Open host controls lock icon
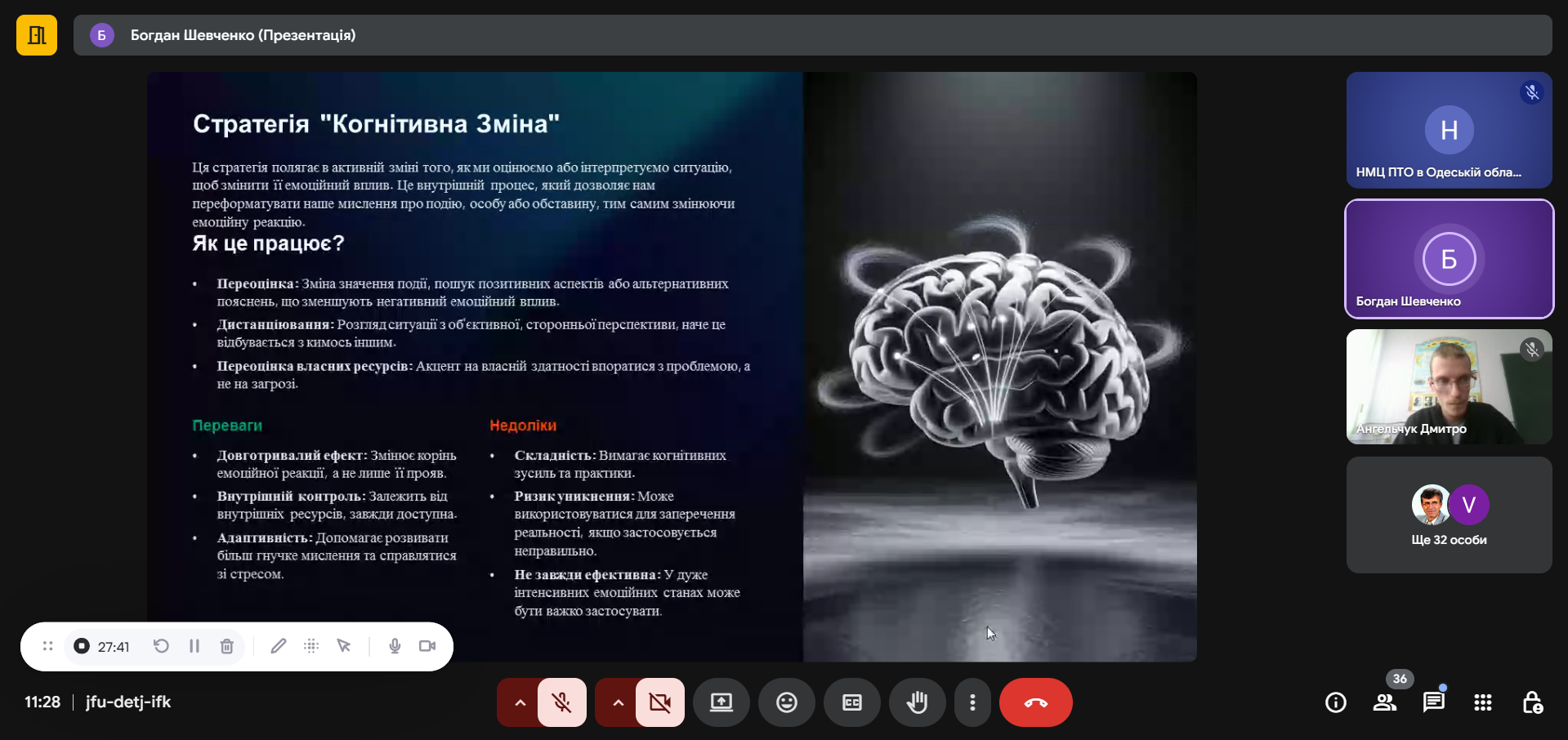Viewport: 1568px width, 740px height. click(1532, 702)
